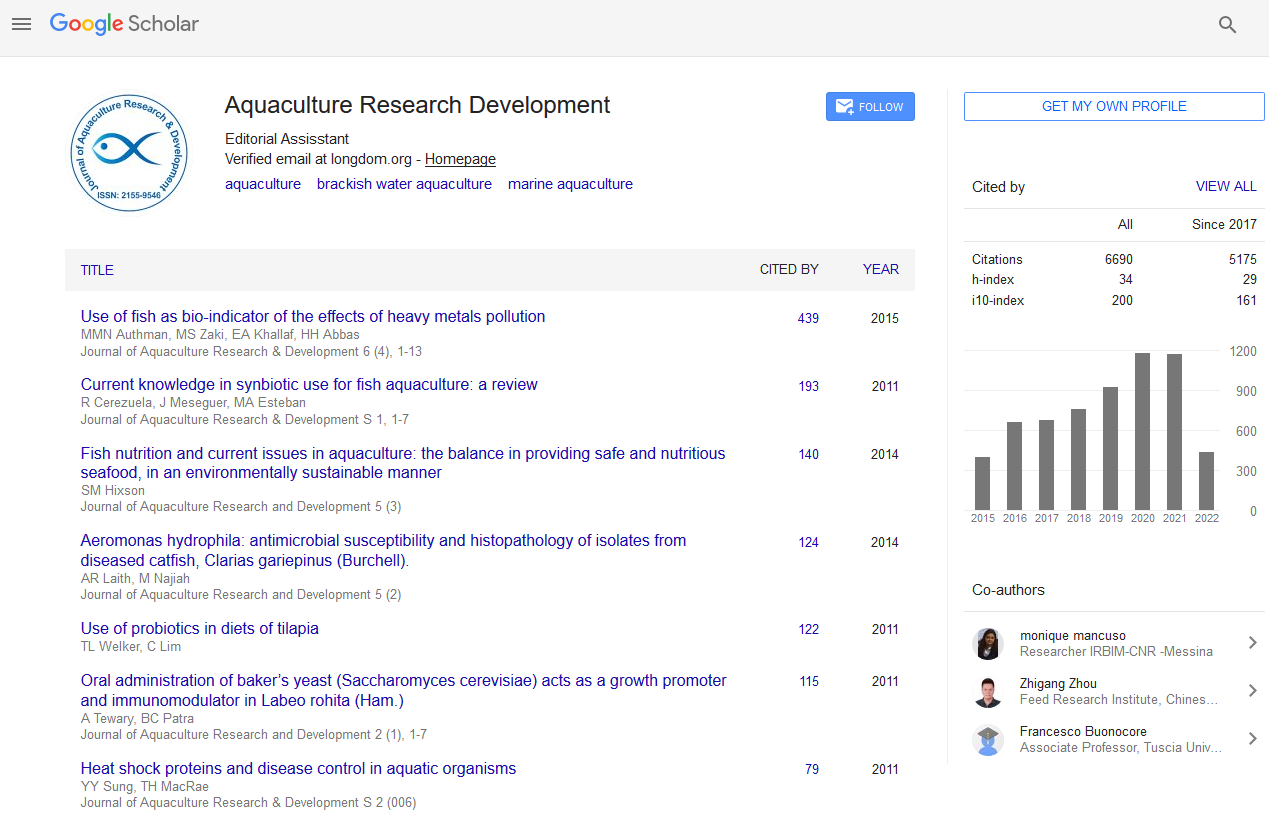
Task: Open citation count 439
Action: tap(808, 318)
